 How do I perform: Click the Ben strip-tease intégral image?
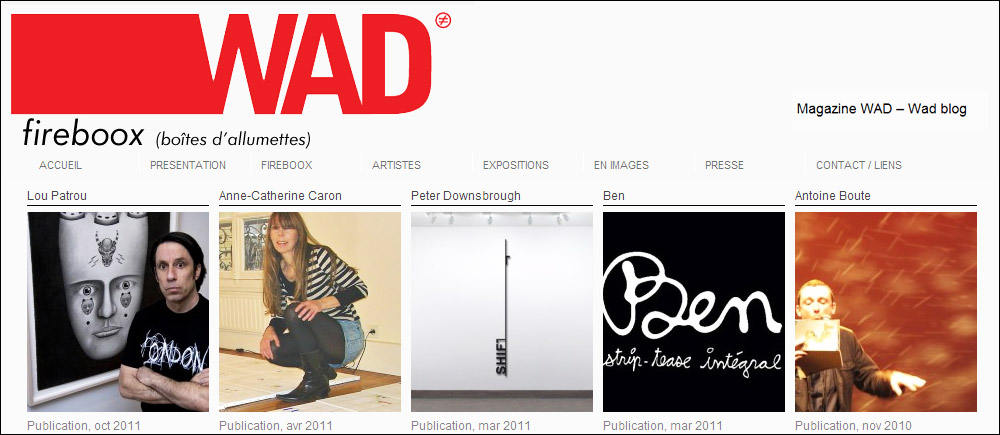pyautogui.click(x=694, y=312)
